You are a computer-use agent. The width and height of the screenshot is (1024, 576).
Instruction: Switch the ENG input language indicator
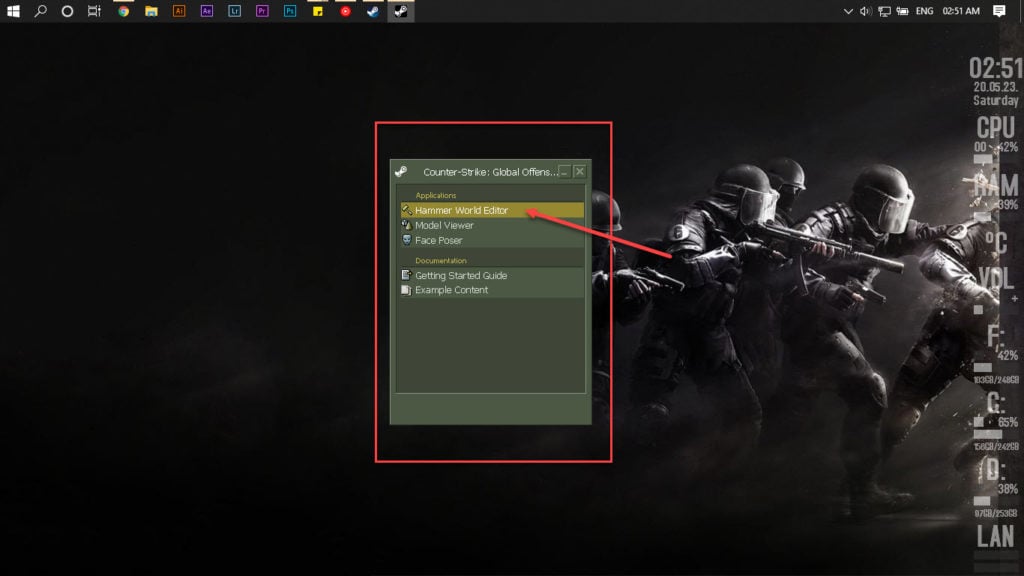pos(924,11)
